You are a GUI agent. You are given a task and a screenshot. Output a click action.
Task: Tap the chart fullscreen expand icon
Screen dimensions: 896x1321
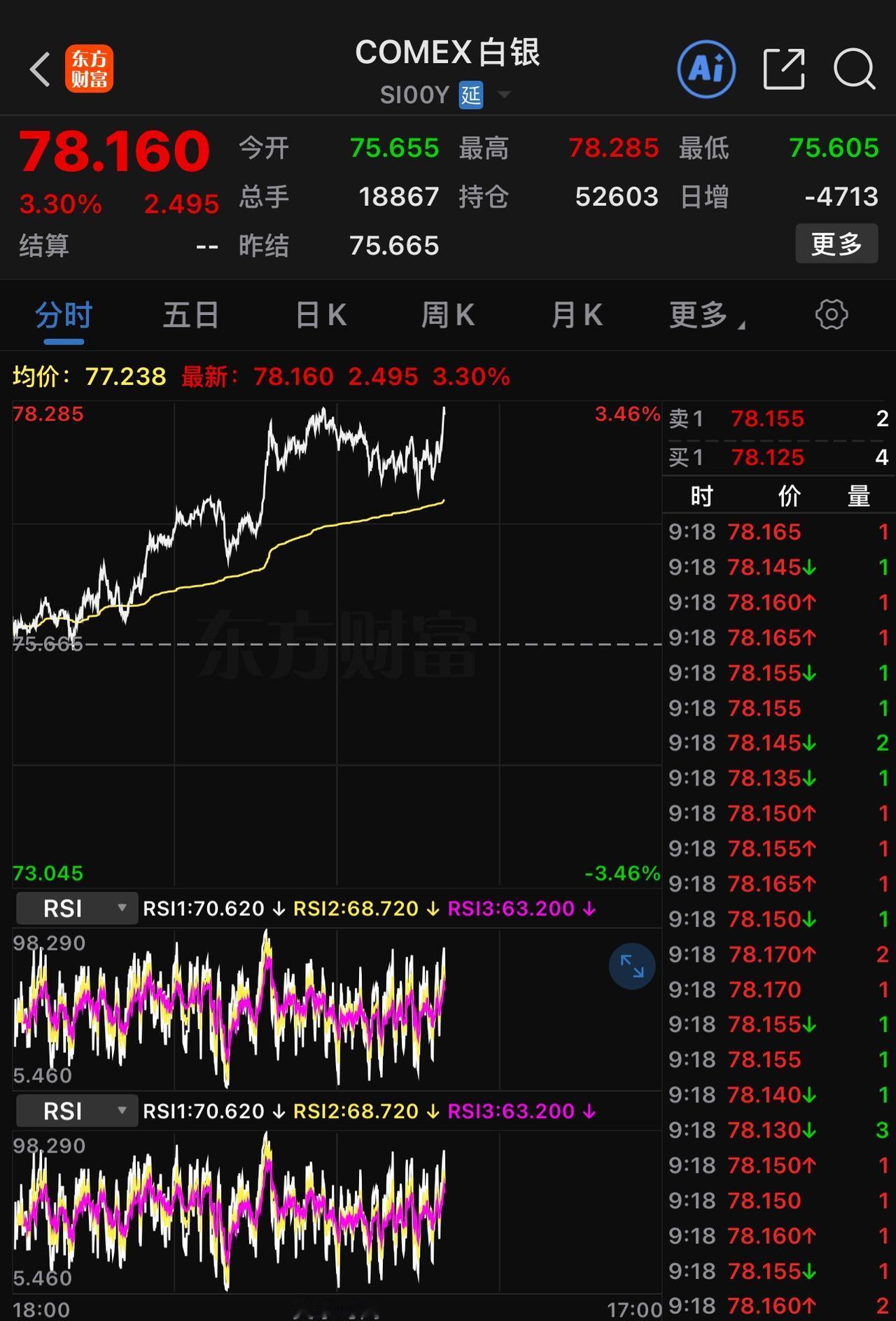coord(632,966)
